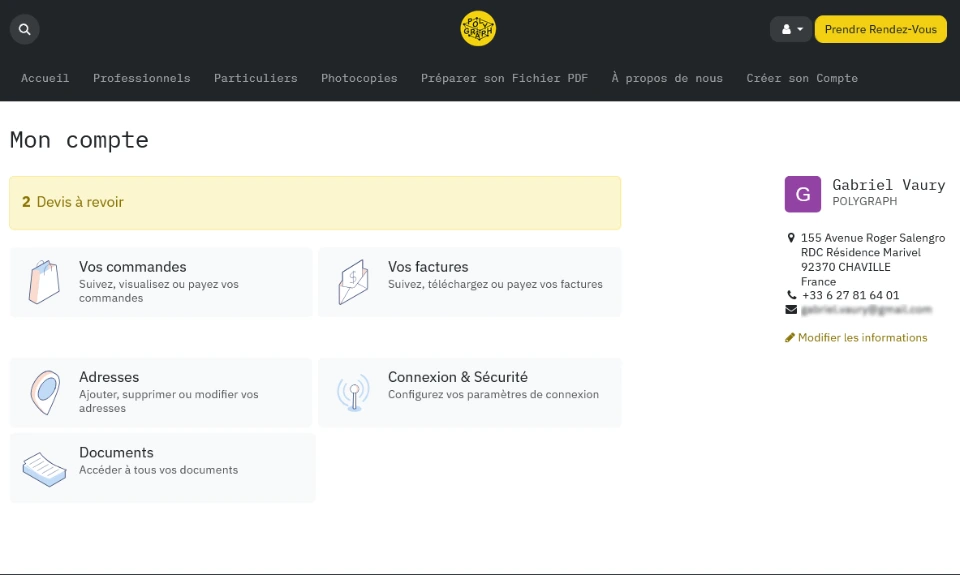Click the email envelope icon
The image size is (960, 575).
(x=791, y=310)
